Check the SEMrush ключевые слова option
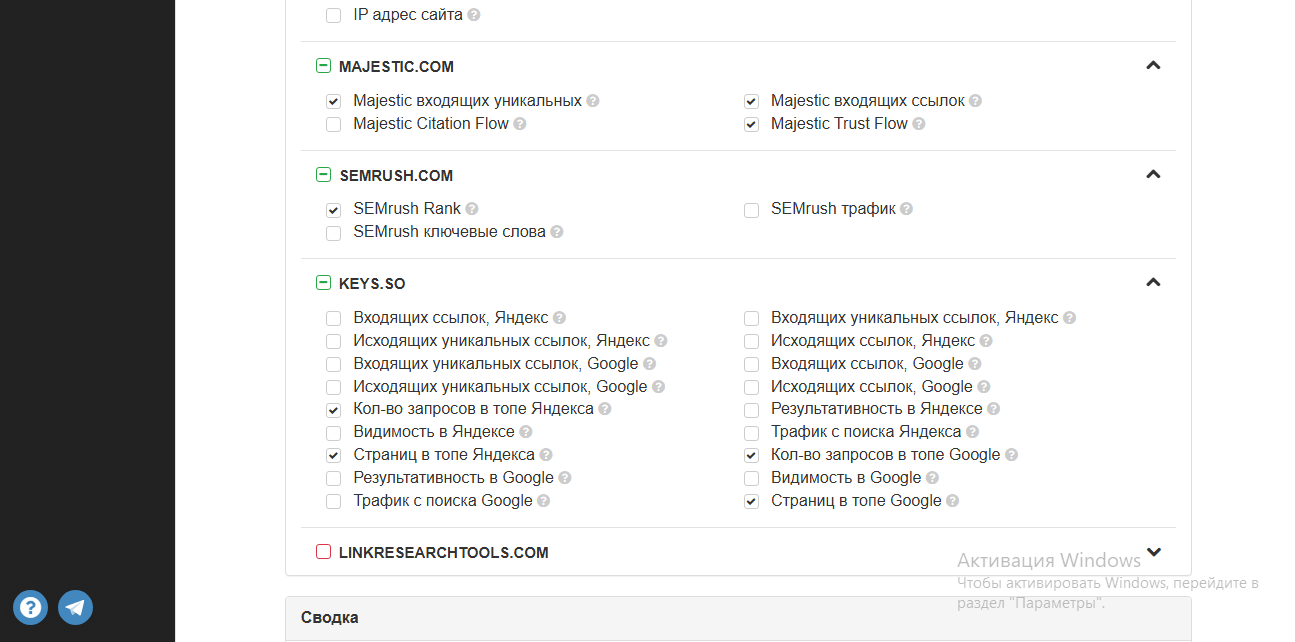This screenshot has width=1295, height=642. tap(333, 232)
